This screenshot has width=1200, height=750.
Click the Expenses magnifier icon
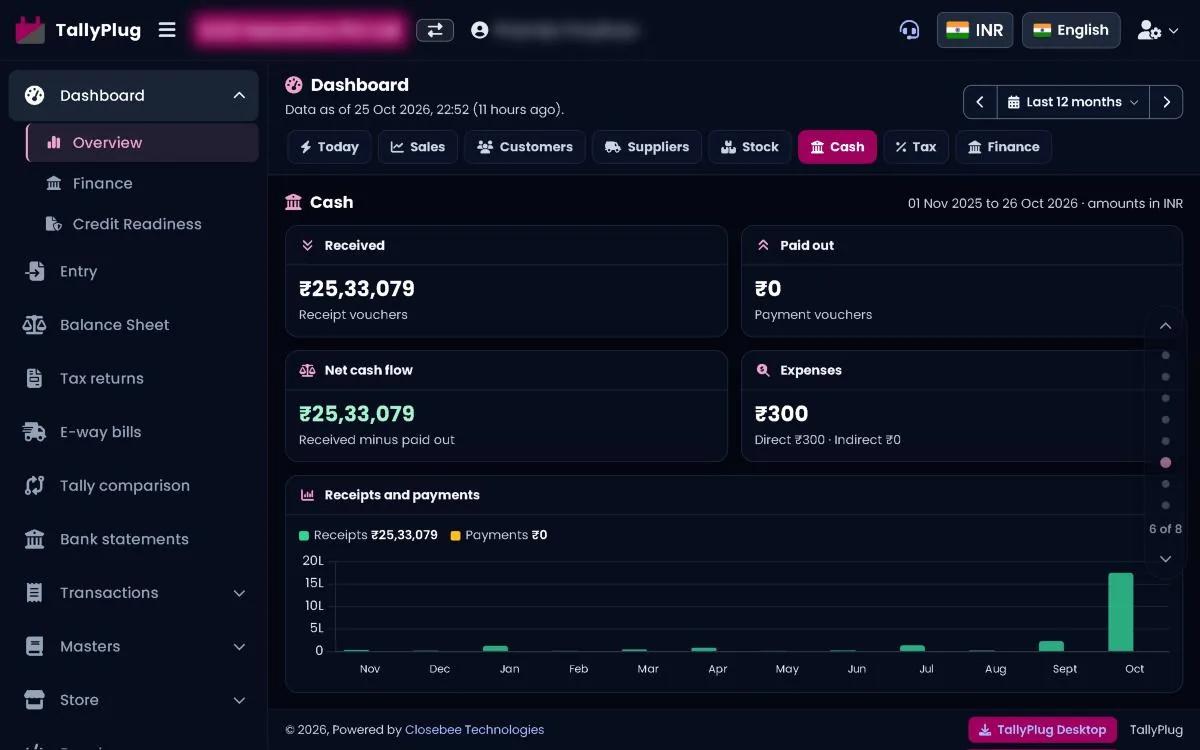click(x=763, y=370)
